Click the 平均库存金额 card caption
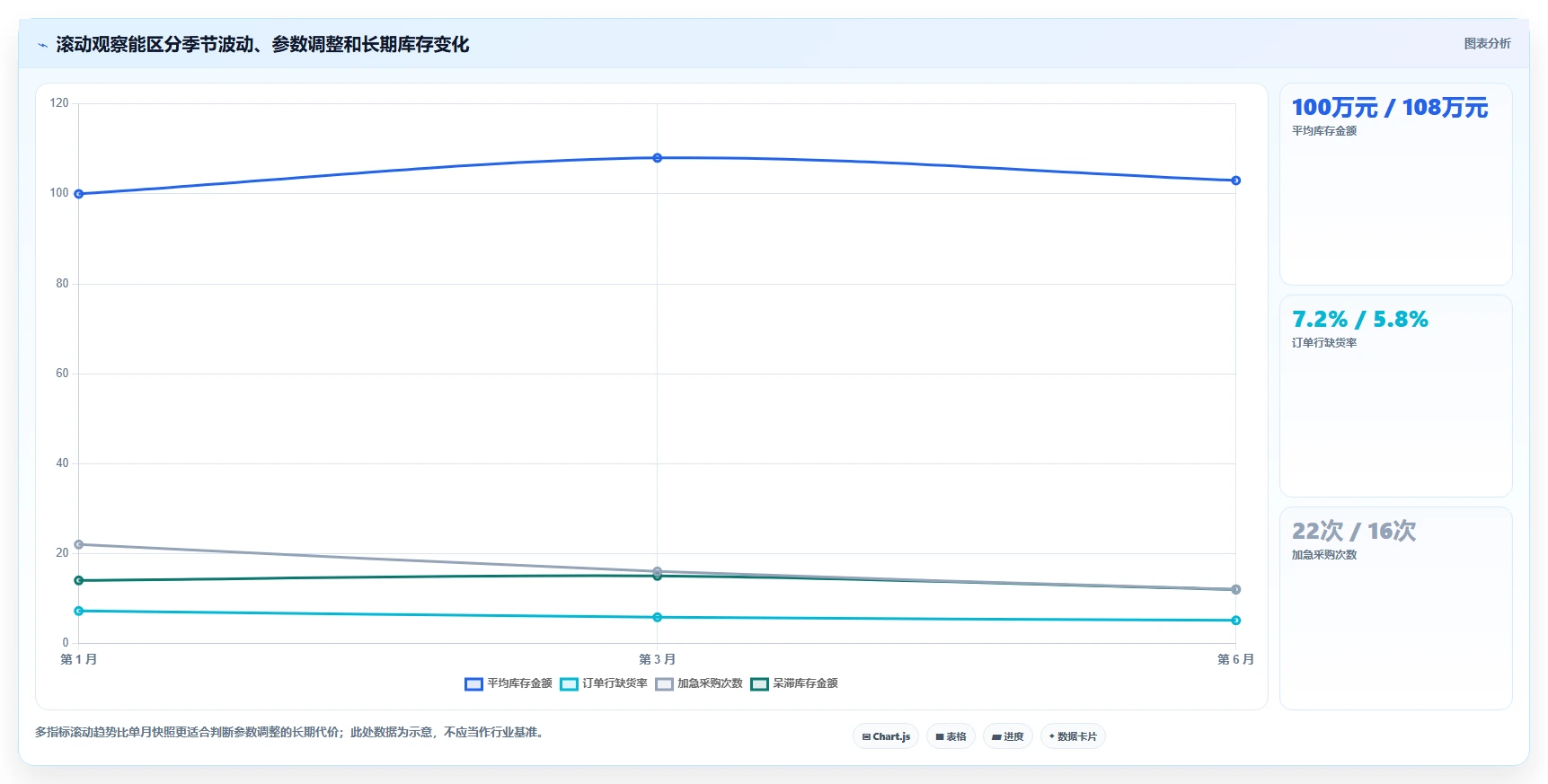Image resolution: width=1548 pixels, height=784 pixels. [x=1324, y=131]
